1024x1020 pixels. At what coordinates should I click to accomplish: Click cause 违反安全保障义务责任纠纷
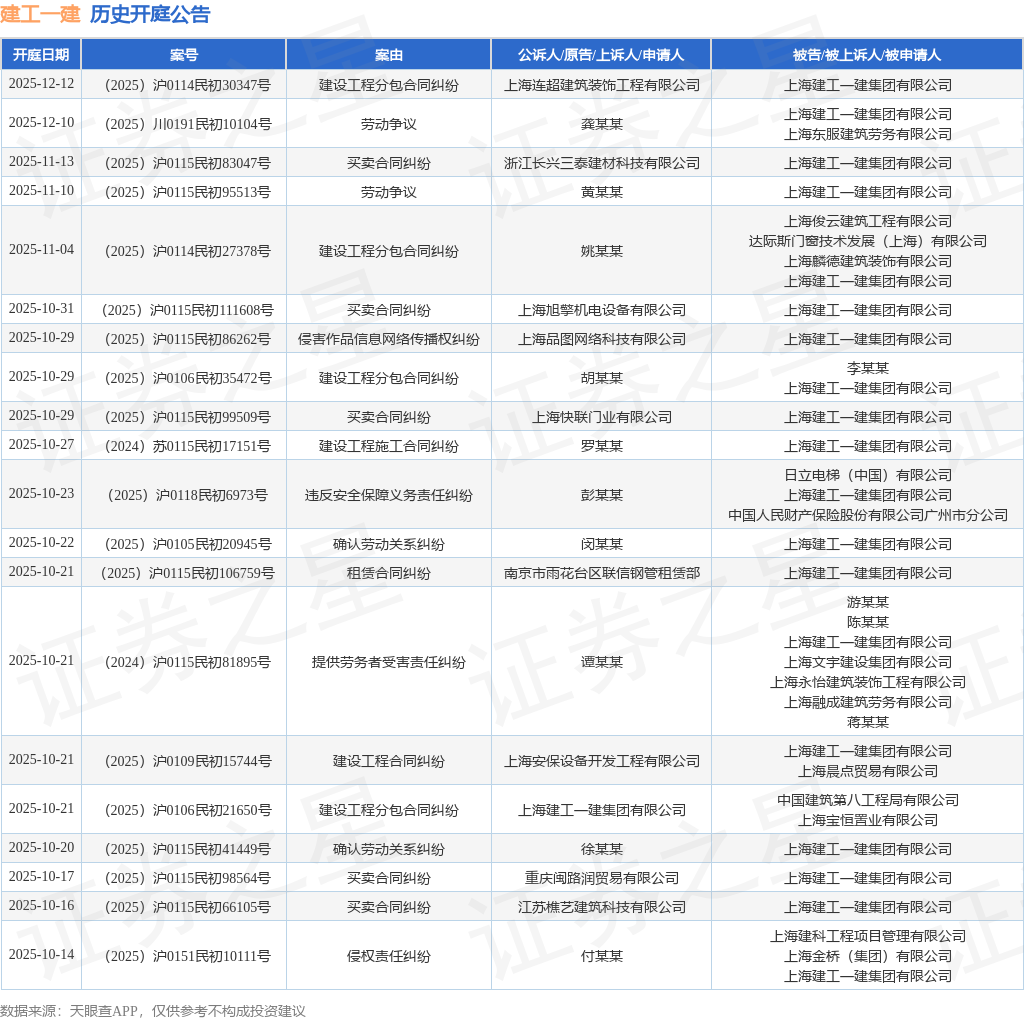(x=389, y=495)
